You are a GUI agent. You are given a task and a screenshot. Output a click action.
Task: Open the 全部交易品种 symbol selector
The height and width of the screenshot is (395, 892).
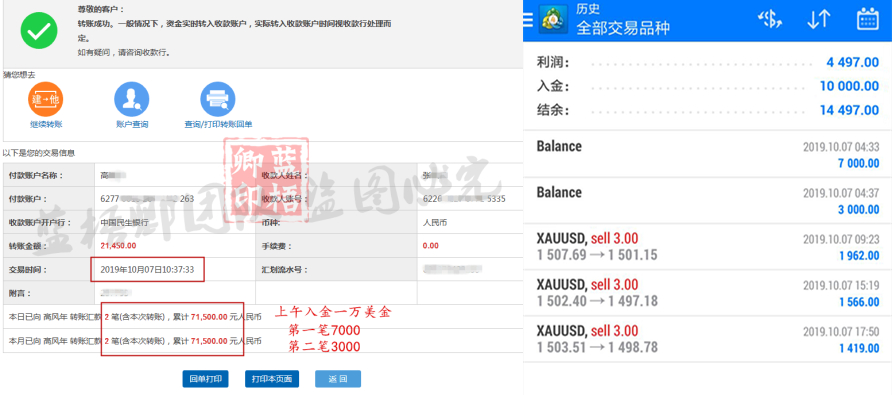coord(623,28)
